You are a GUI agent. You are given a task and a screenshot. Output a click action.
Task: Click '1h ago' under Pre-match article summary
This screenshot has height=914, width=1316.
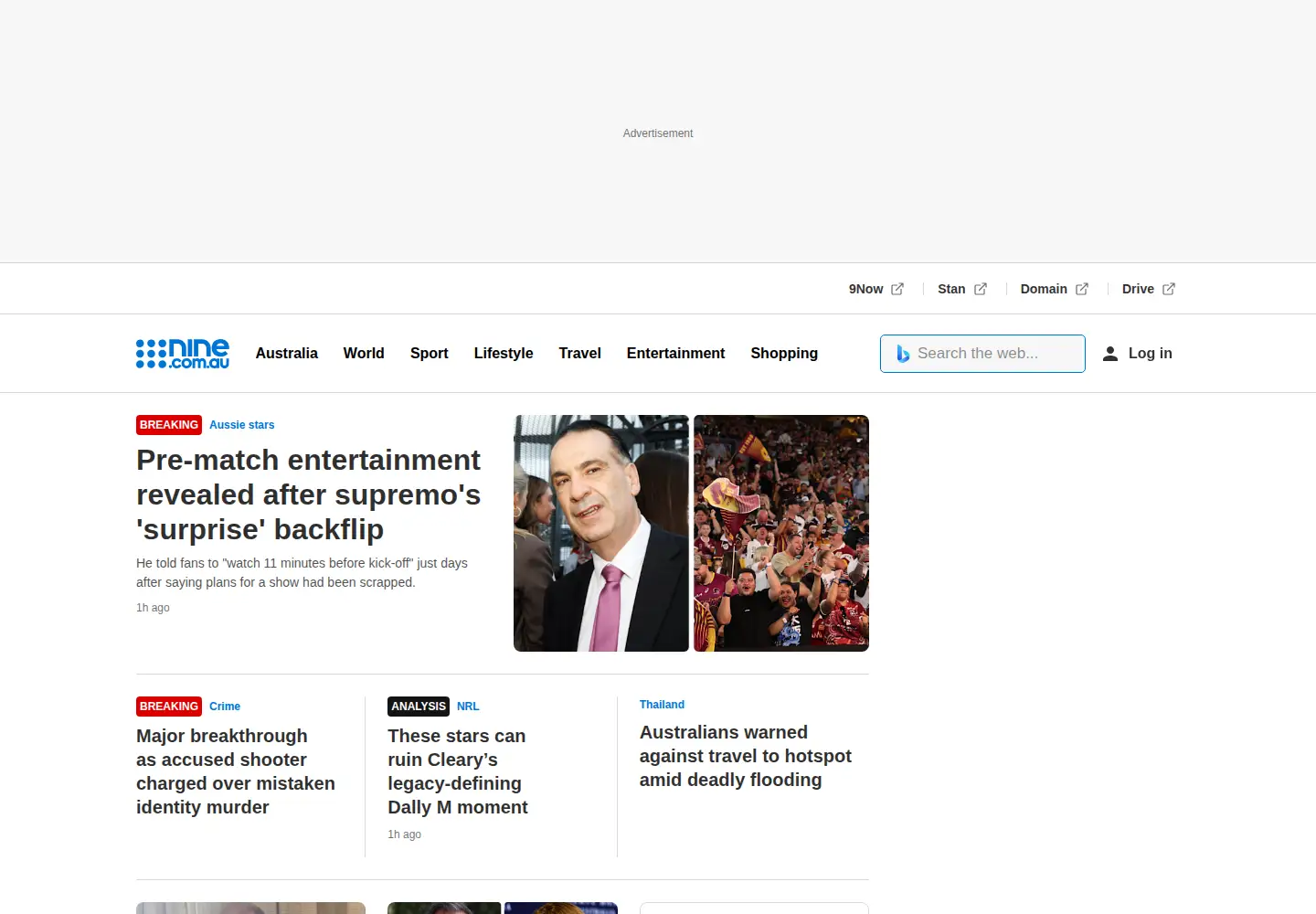[x=153, y=608]
